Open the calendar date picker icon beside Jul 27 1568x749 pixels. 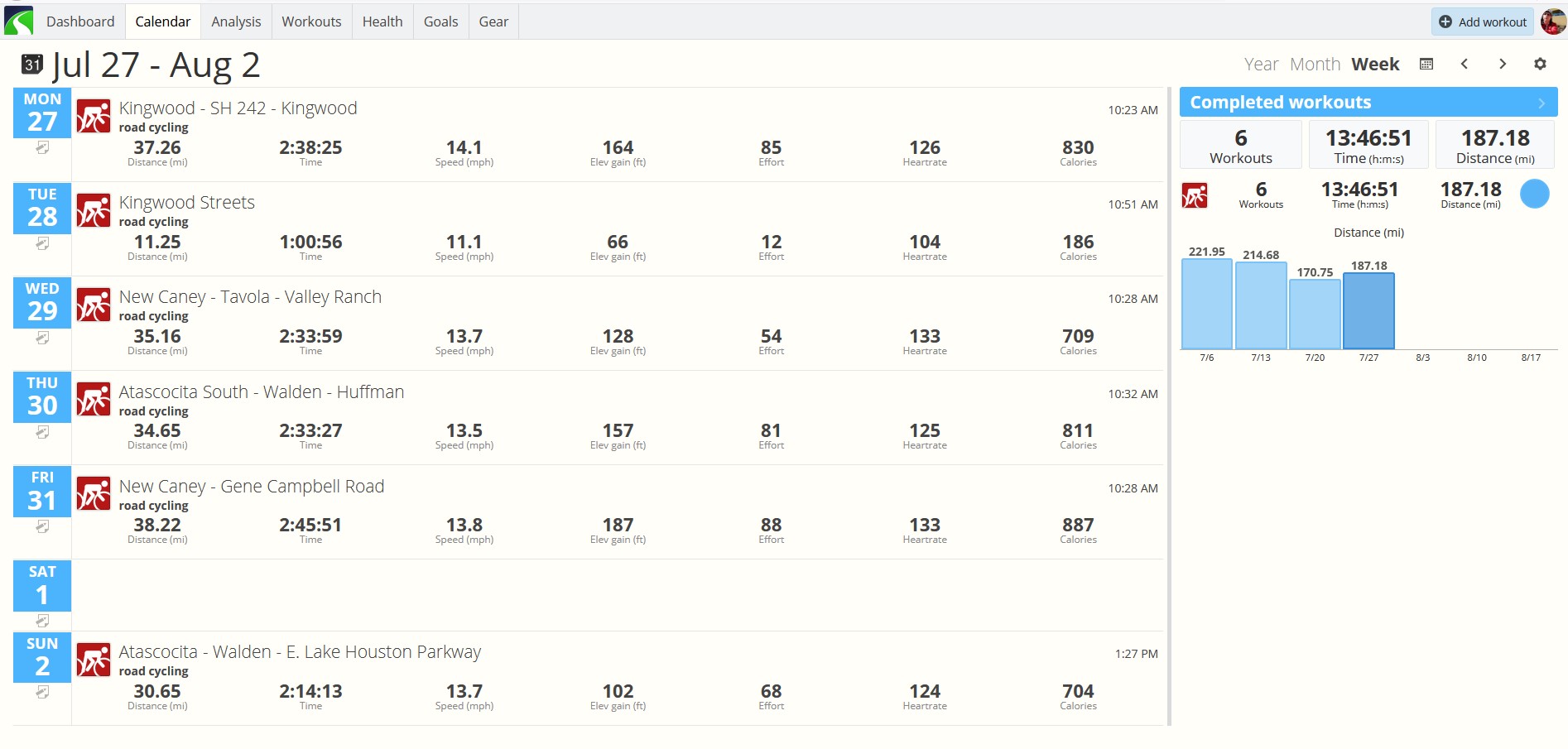click(x=32, y=65)
